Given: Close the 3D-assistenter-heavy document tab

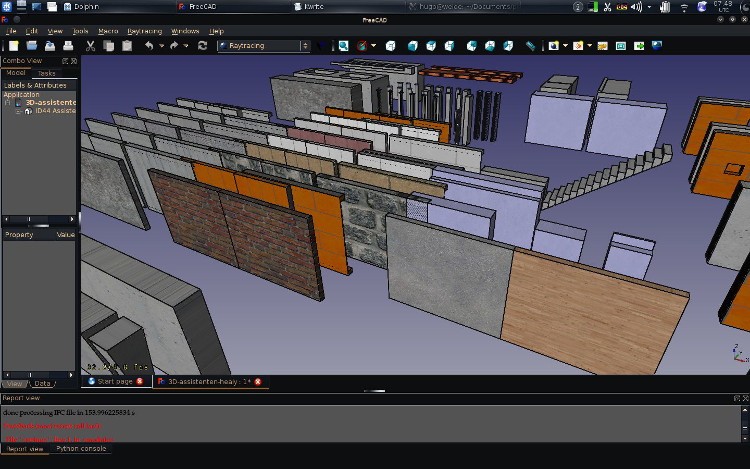Looking at the screenshot, I should (260, 381).
